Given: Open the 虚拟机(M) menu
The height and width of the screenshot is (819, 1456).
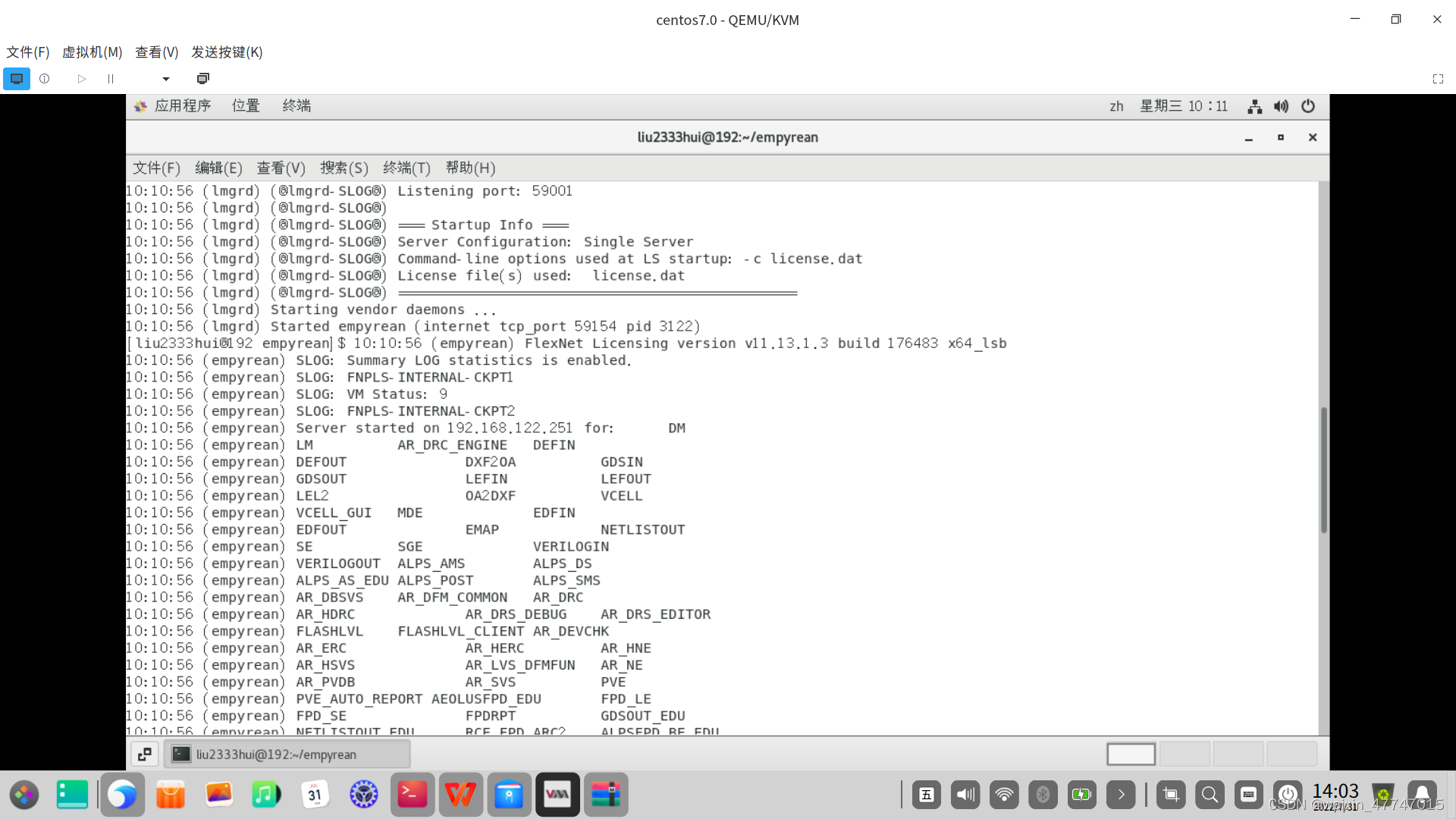Looking at the screenshot, I should click(92, 52).
